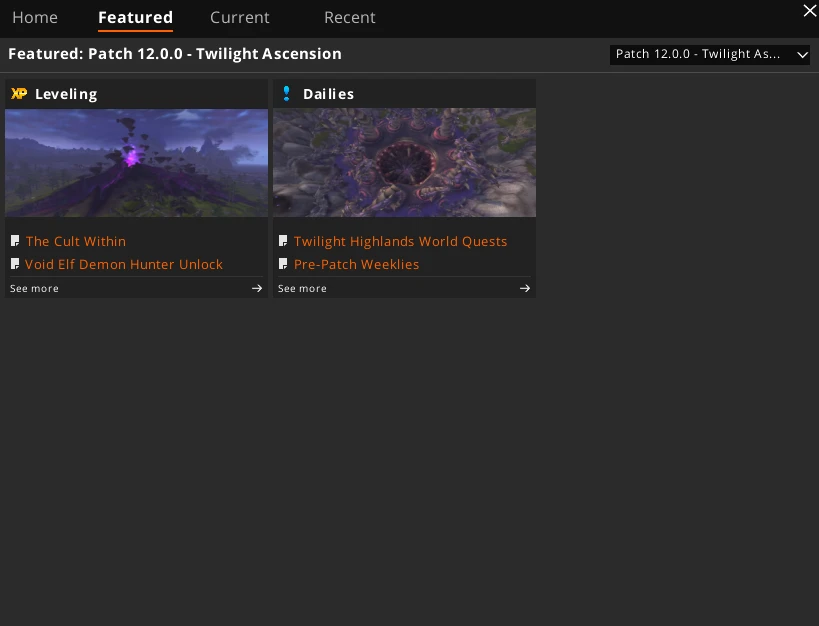Click the See more arrow in Dailies card
819x626 pixels.
(x=525, y=288)
